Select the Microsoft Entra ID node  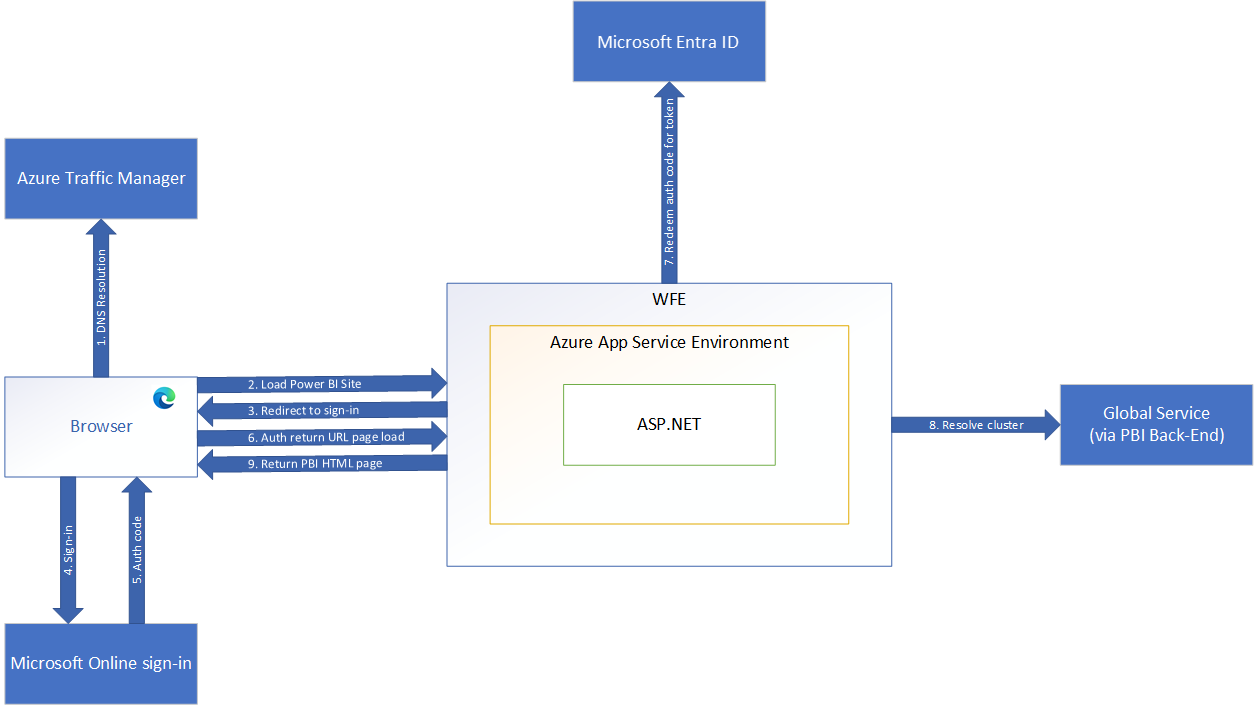coord(668,41)
